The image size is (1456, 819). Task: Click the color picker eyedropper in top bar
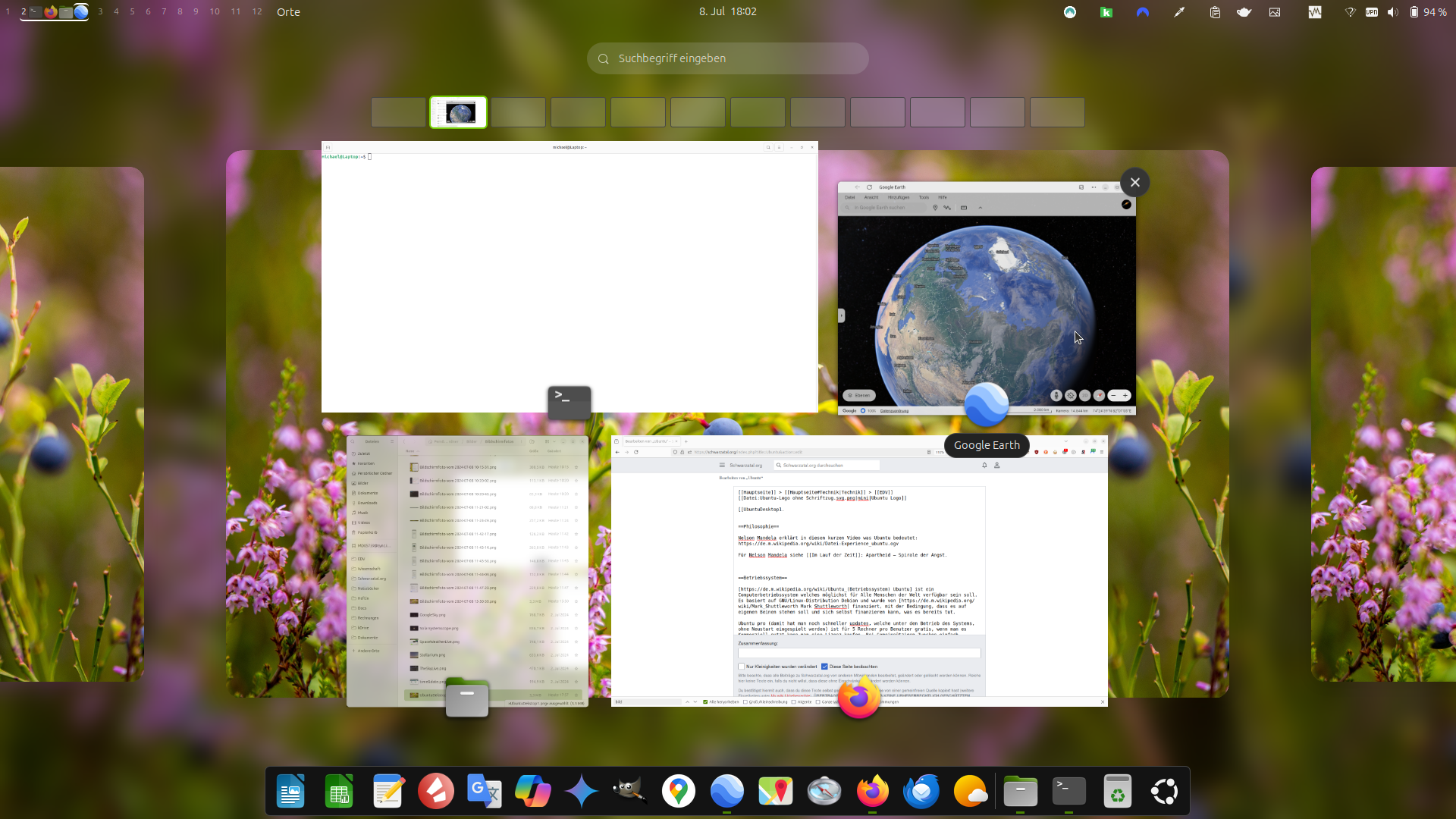[x=1179, y=12]
